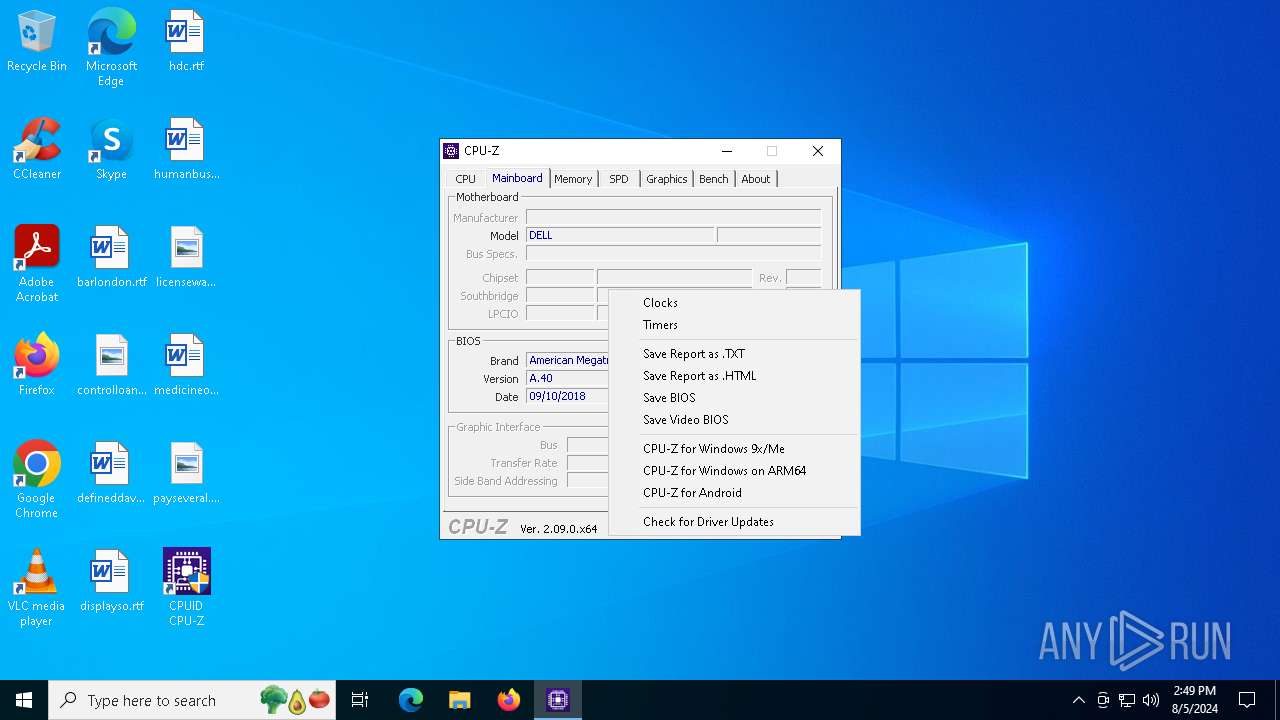Launch the Skype desktop shortcut
This screenshot has height=720, width=1280.
(x=111, y=149)
